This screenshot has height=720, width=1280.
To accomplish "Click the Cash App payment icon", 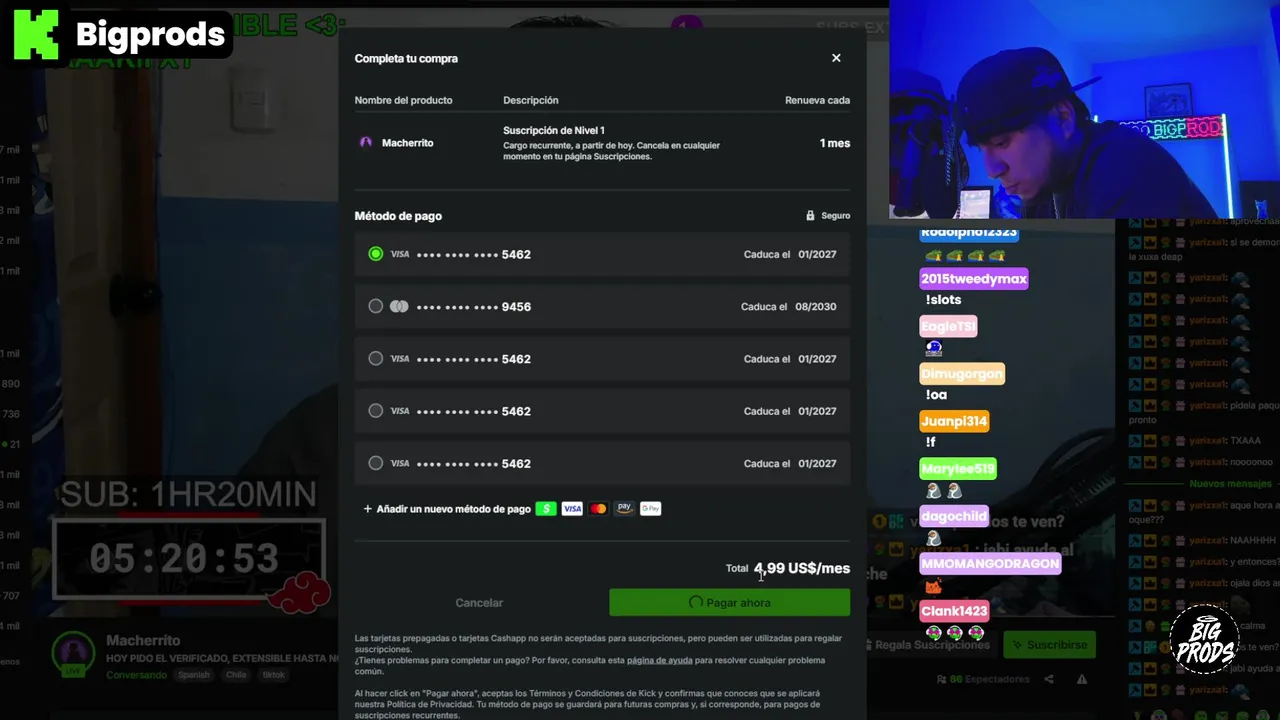I will point(546,508).
